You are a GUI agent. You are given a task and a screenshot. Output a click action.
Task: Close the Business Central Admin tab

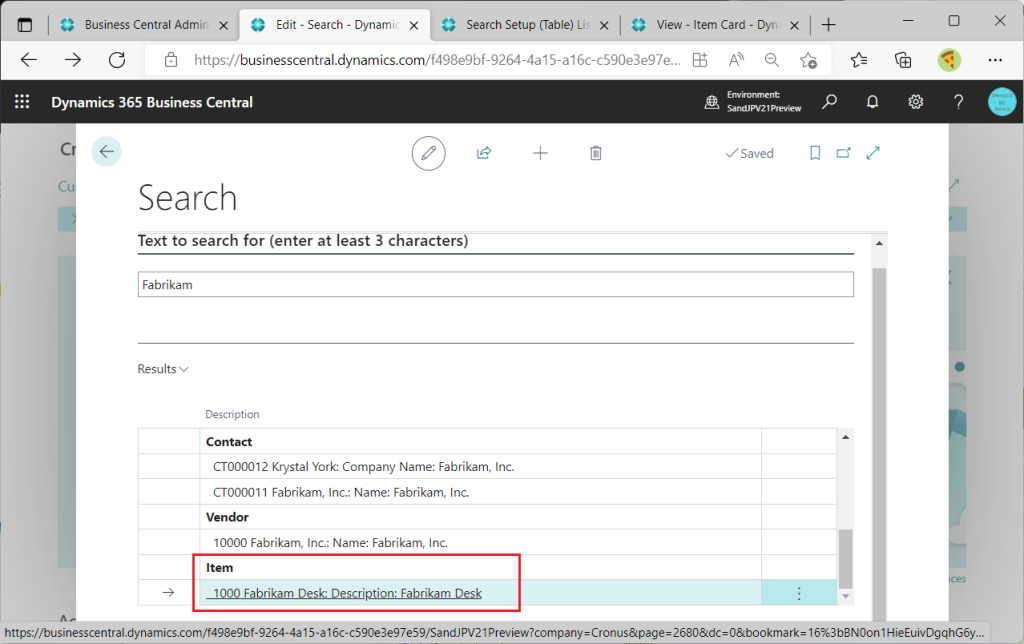click(223, 25)
